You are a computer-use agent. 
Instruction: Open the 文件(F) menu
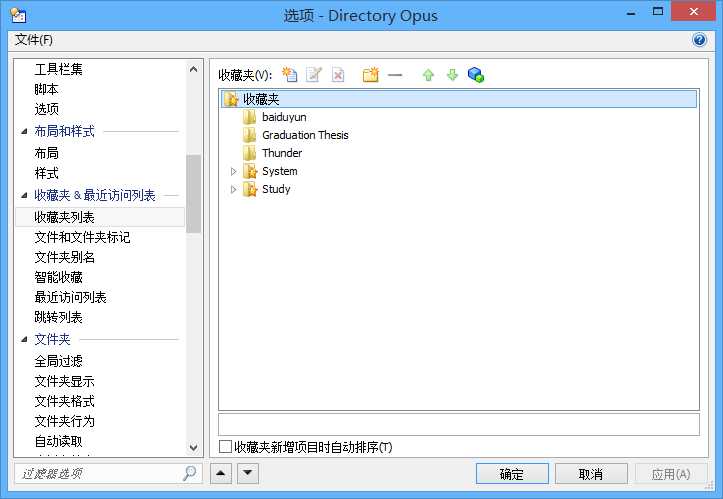click(34, 40)
